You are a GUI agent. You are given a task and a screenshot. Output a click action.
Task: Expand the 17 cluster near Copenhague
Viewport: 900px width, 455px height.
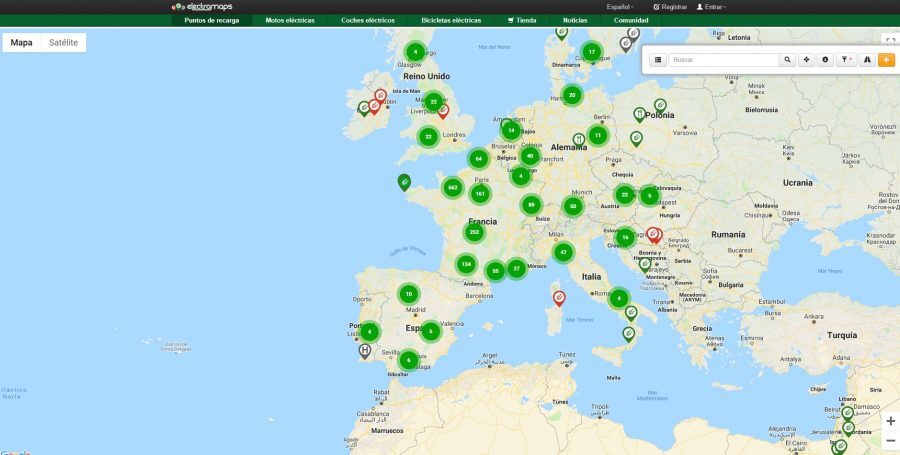click(x=592, y=52)
